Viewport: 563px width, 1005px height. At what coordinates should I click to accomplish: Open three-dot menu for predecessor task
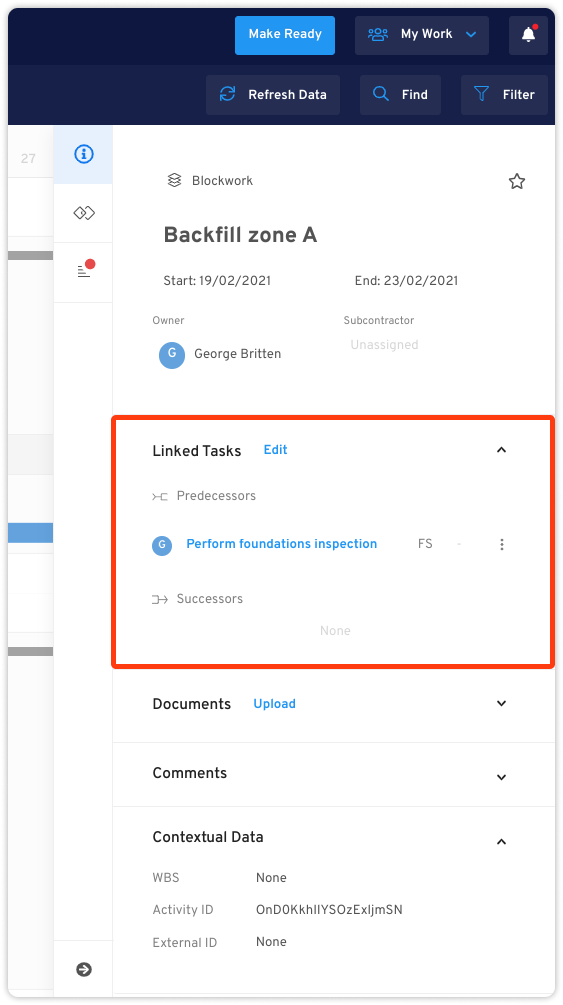(x=501, y=544)
